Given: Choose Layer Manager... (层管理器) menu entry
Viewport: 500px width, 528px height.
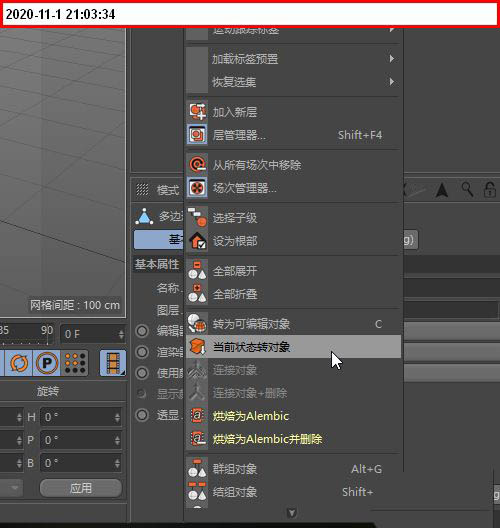Looking at the screenshot, I should (293, 135).
